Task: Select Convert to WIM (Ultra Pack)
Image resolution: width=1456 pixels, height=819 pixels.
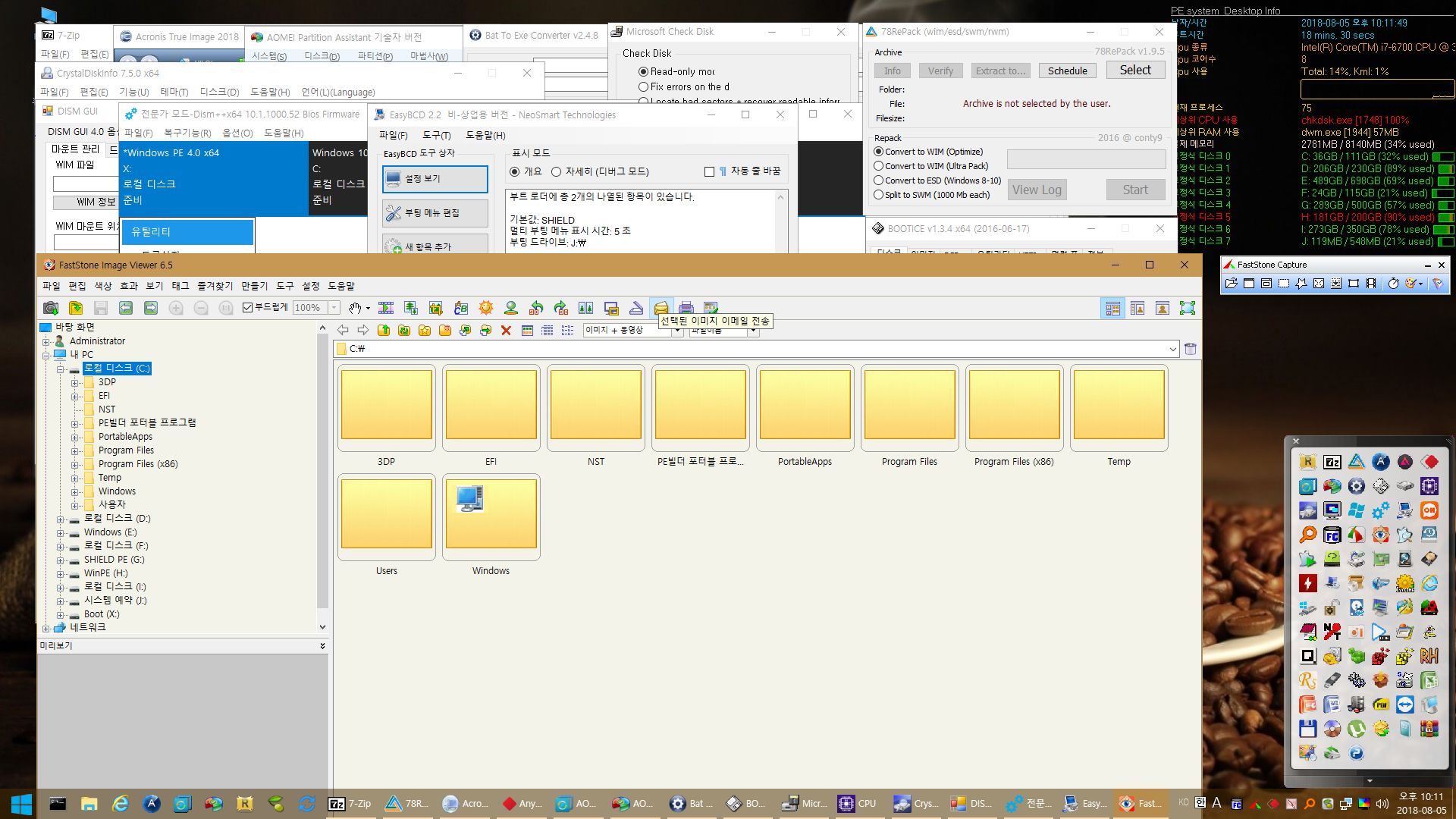Action: coord(878,166)
